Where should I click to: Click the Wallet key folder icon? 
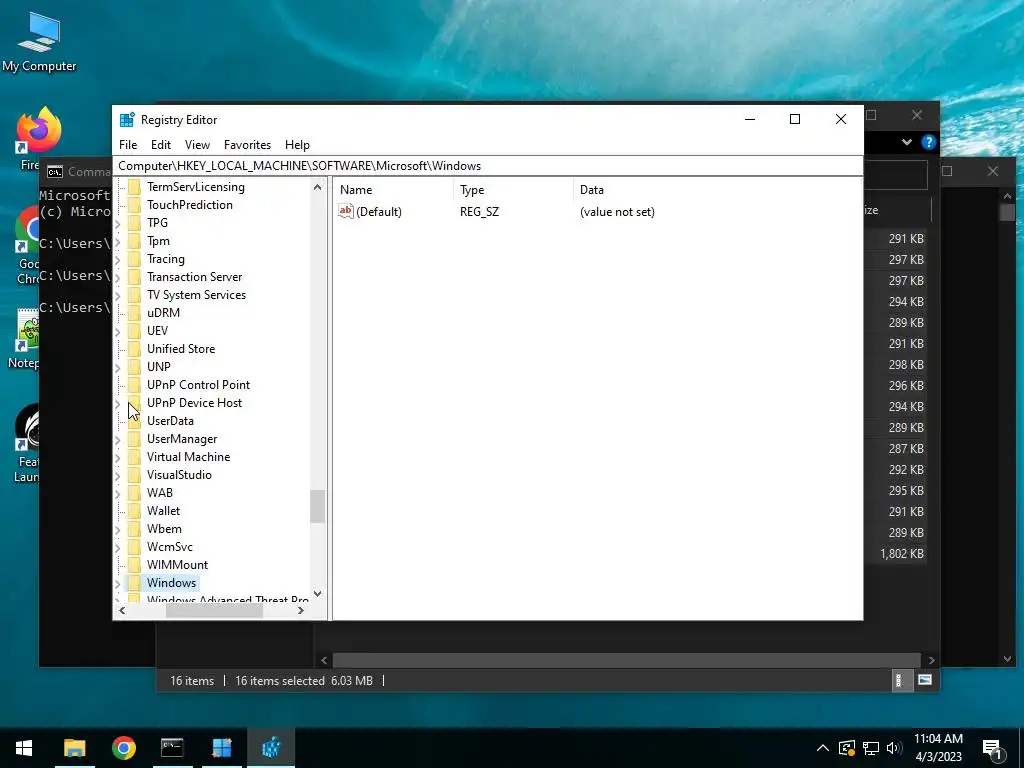[134, 511]
